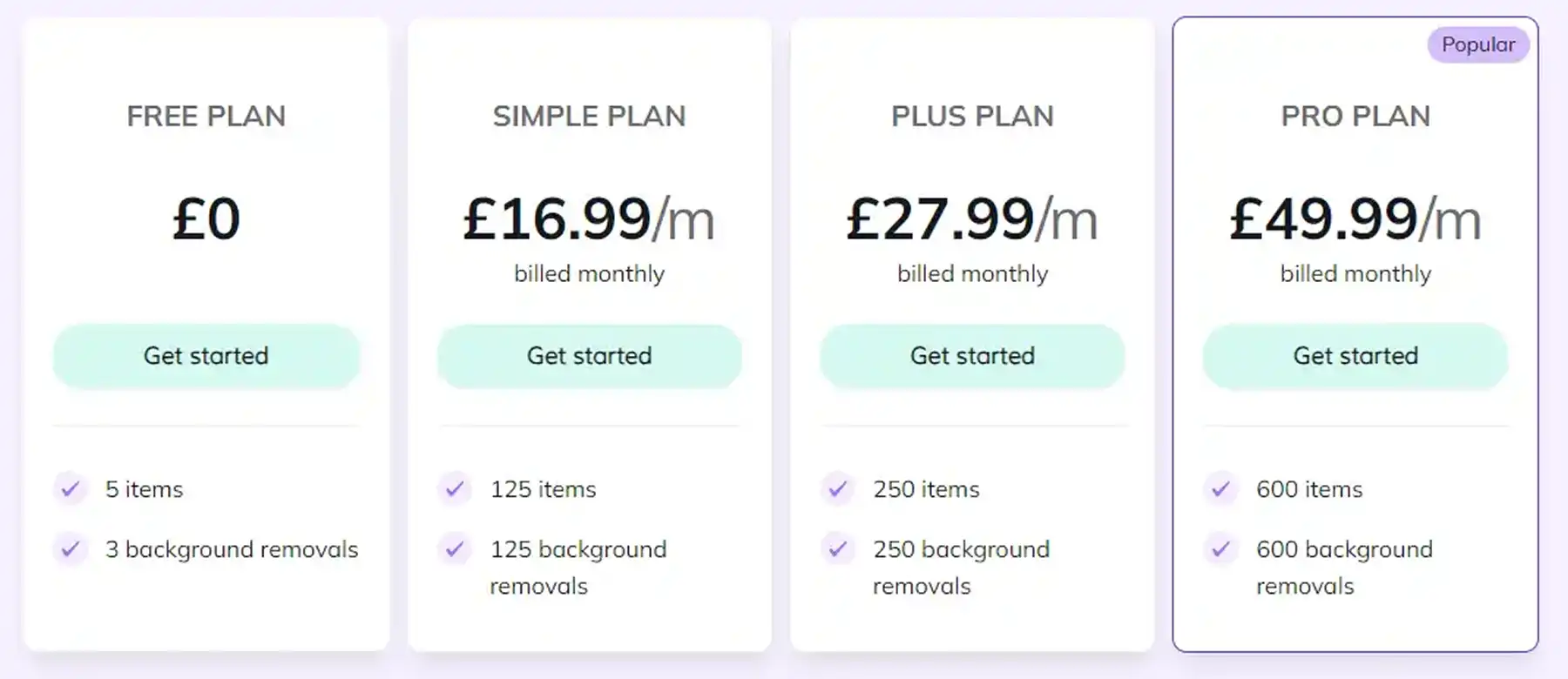Click Get started on the Free Plan
This screenshot has width=1568, height=679.
click(206, 355)
